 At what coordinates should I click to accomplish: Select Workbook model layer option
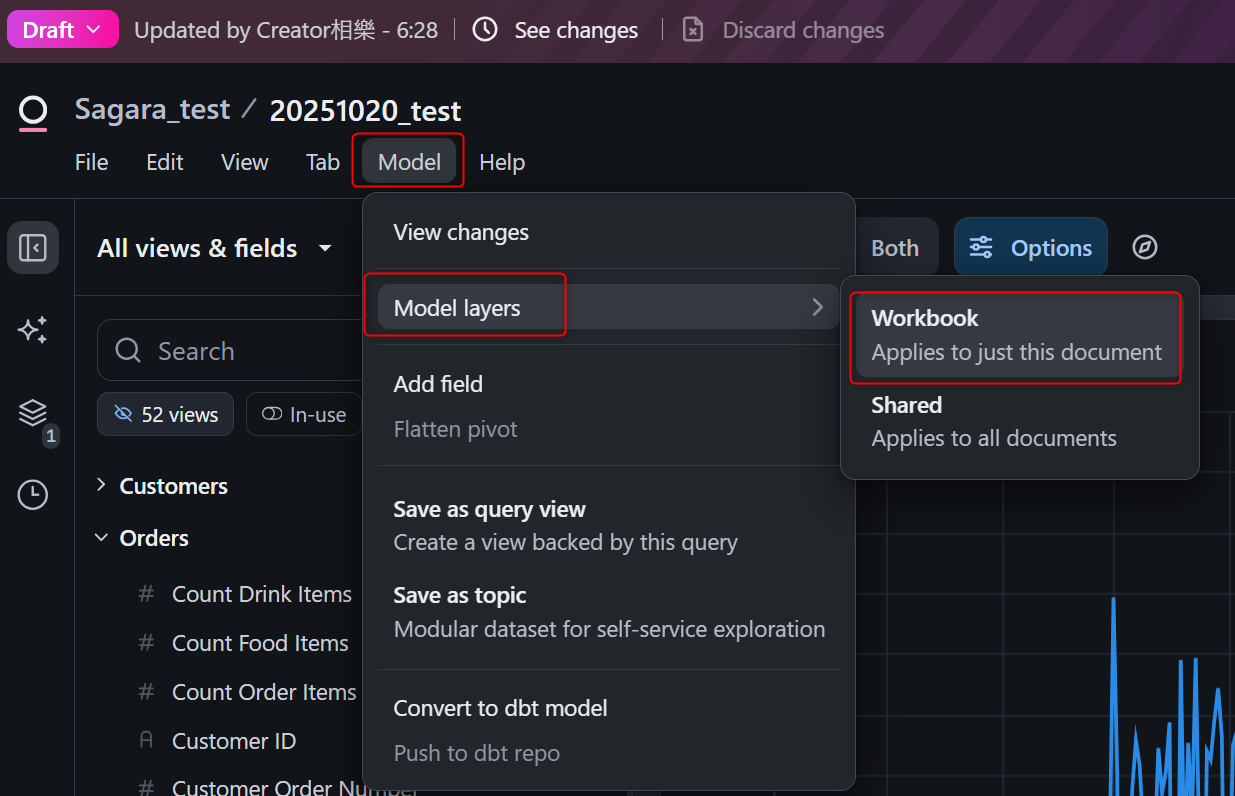[1016, 335]
